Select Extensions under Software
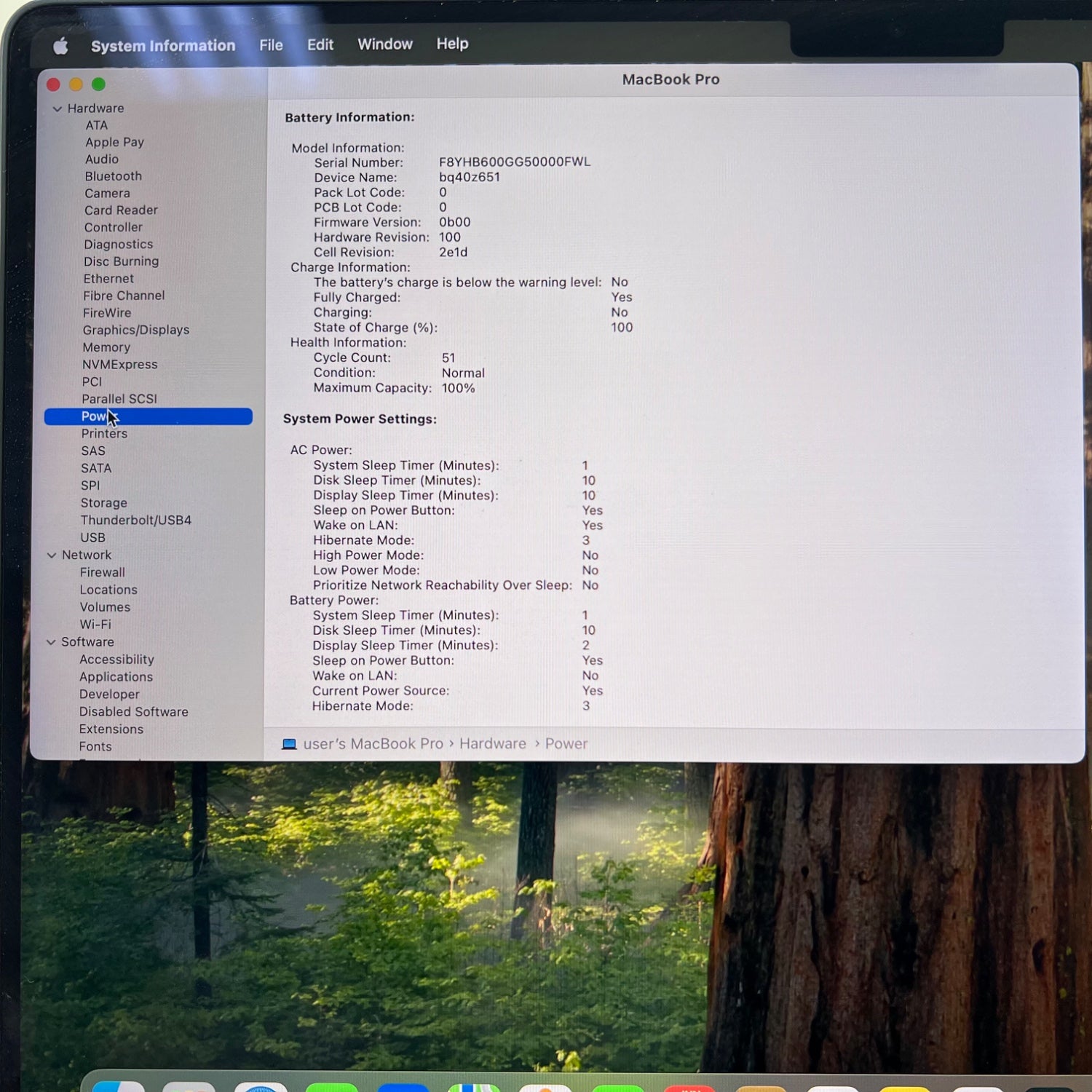The image size is (1092, 1092). pyautogui.click(x=111, y=729)
